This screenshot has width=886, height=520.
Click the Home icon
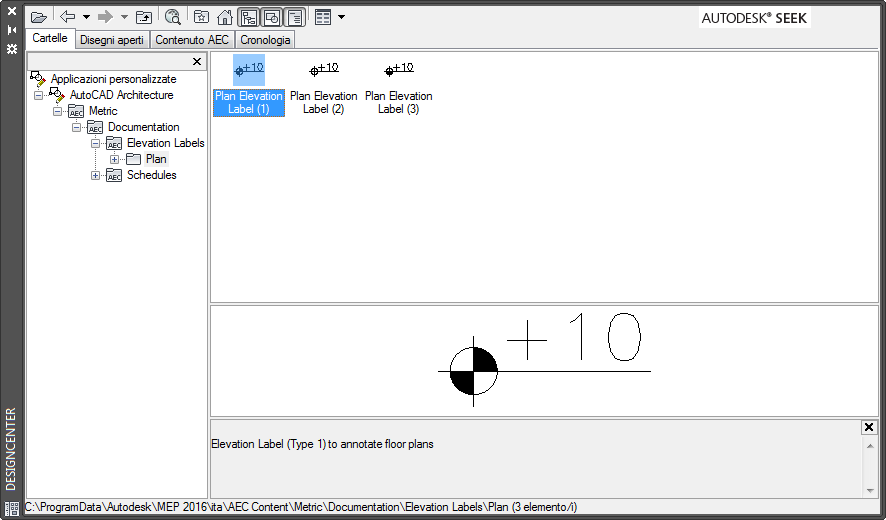(x=225, y=17)
